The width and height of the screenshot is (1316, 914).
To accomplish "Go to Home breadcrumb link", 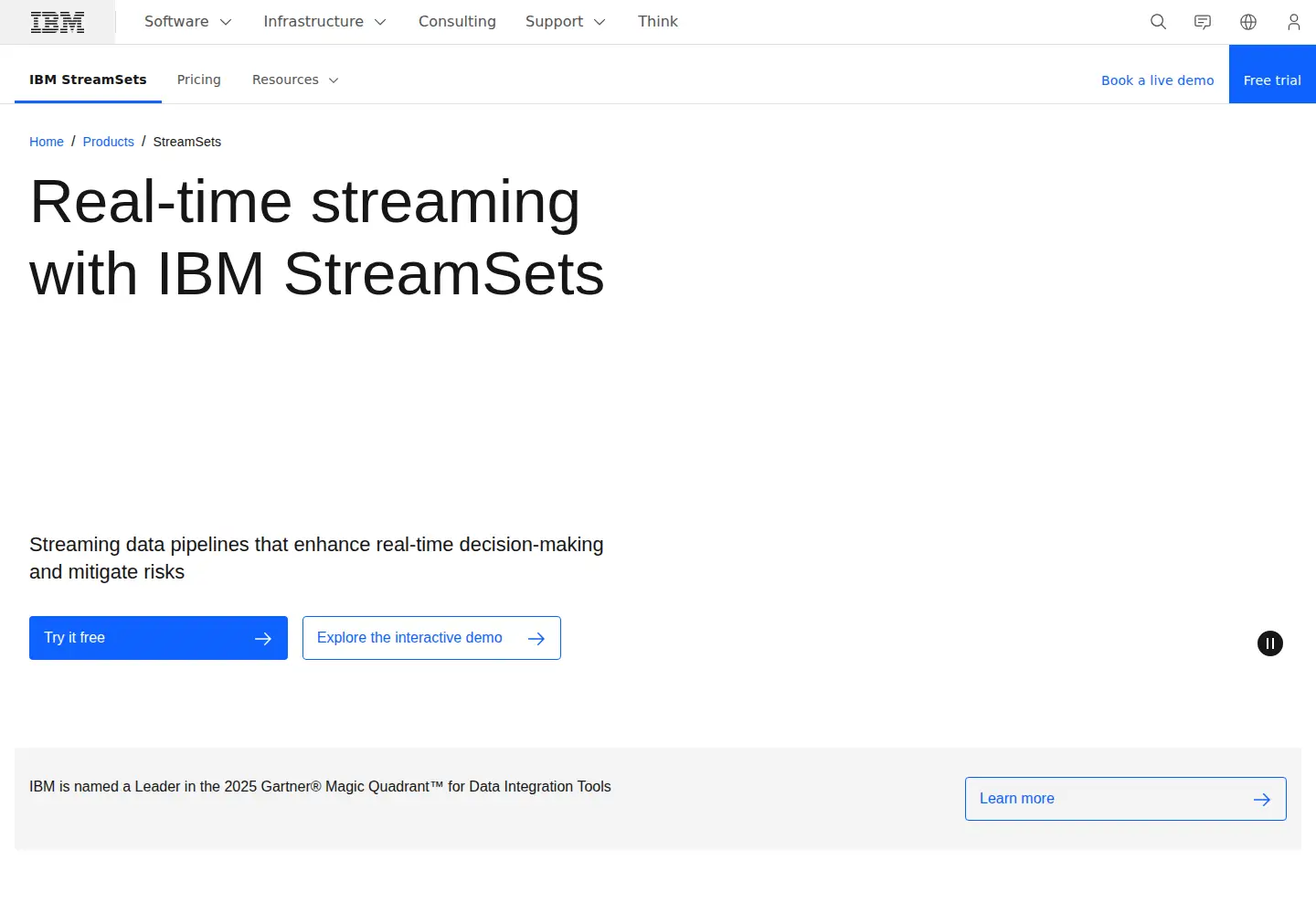I will (x=47, y=142).
